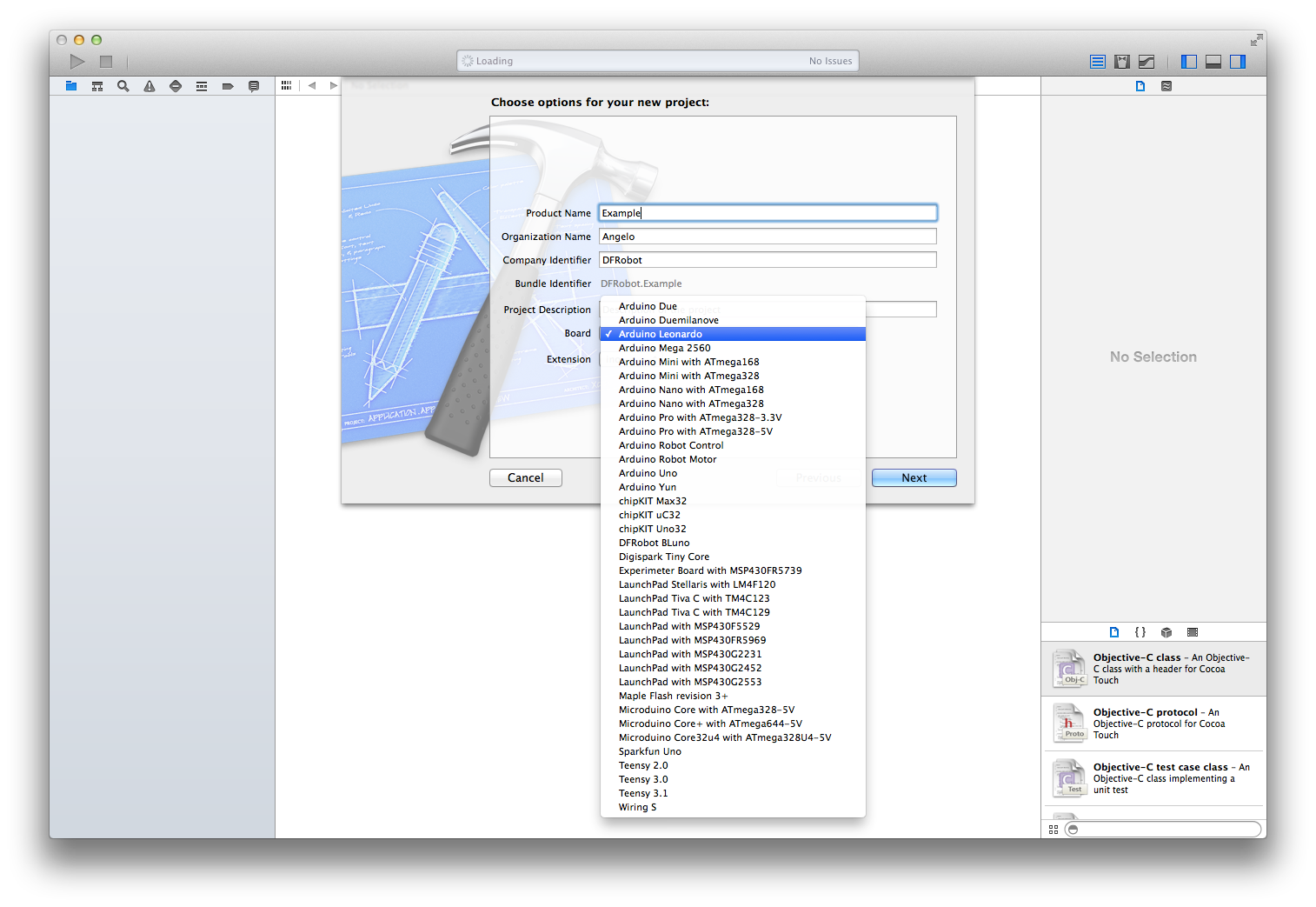Image resolution: width=1316 pixels, height=907 pixels.
Task: Go back with the left arrow
Action: (312, 85)
